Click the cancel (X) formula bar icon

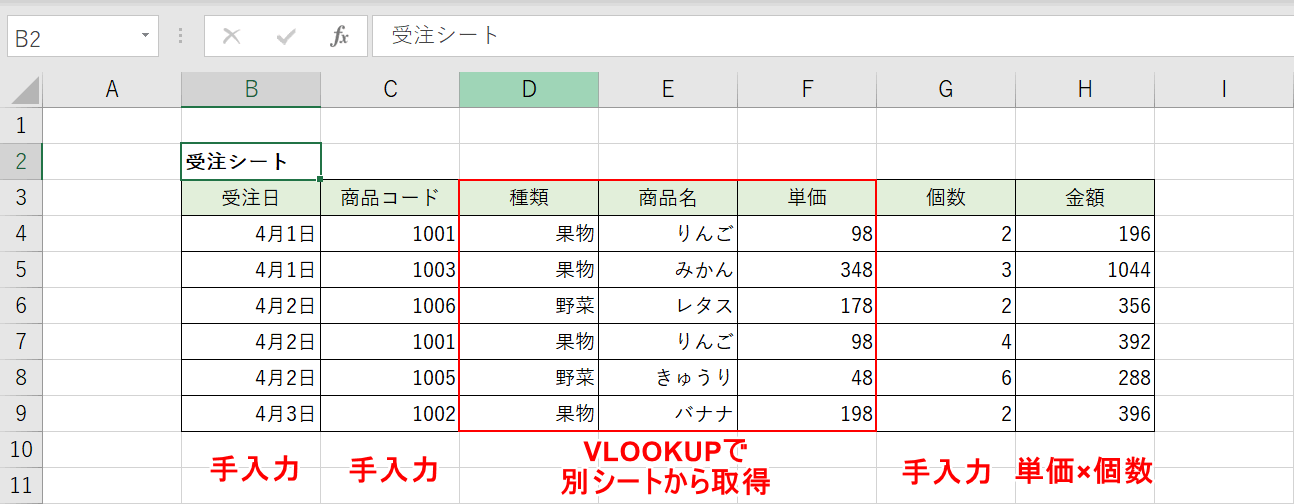(x=231, y=37)
